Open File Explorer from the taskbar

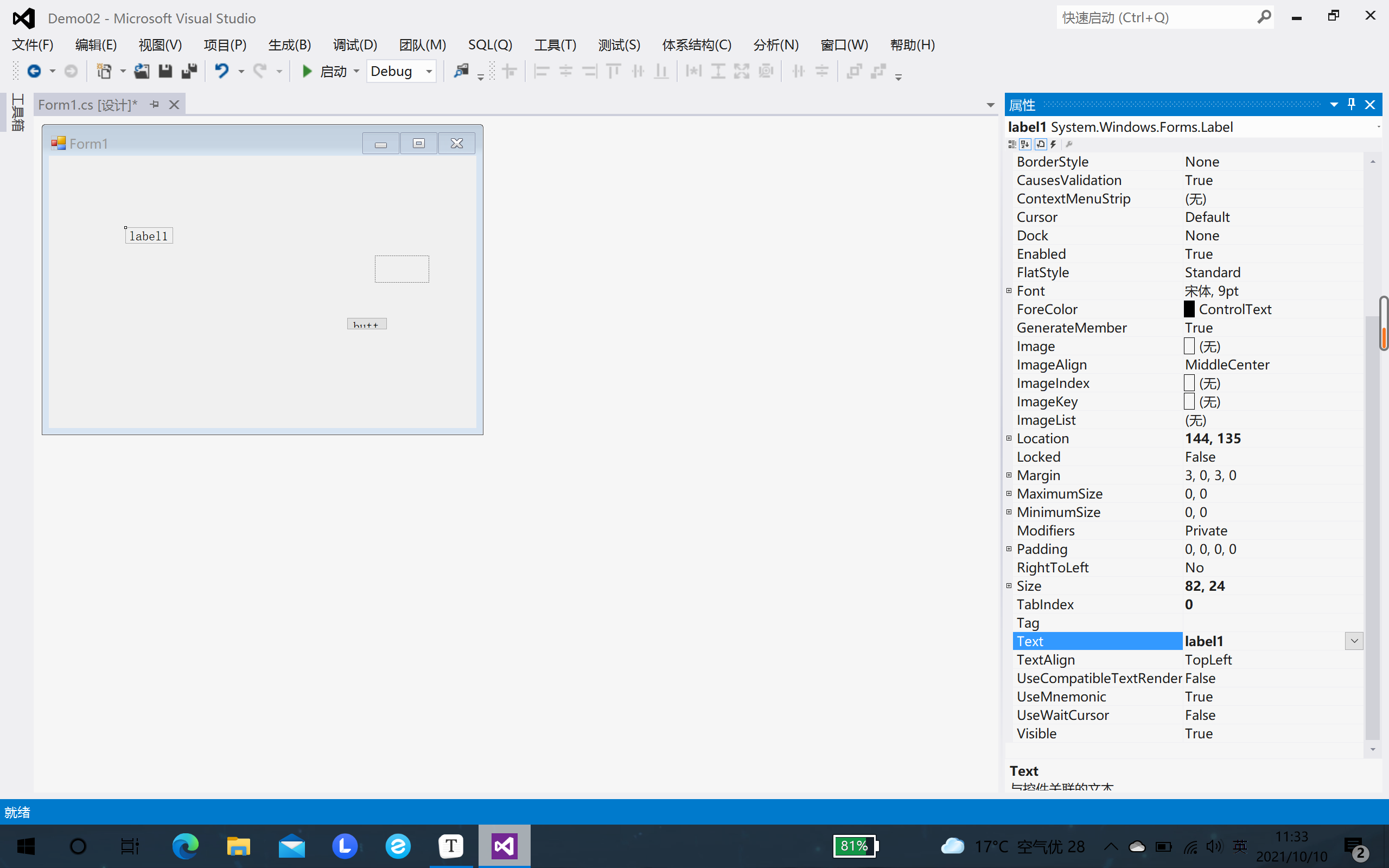(x=238, y=846)
